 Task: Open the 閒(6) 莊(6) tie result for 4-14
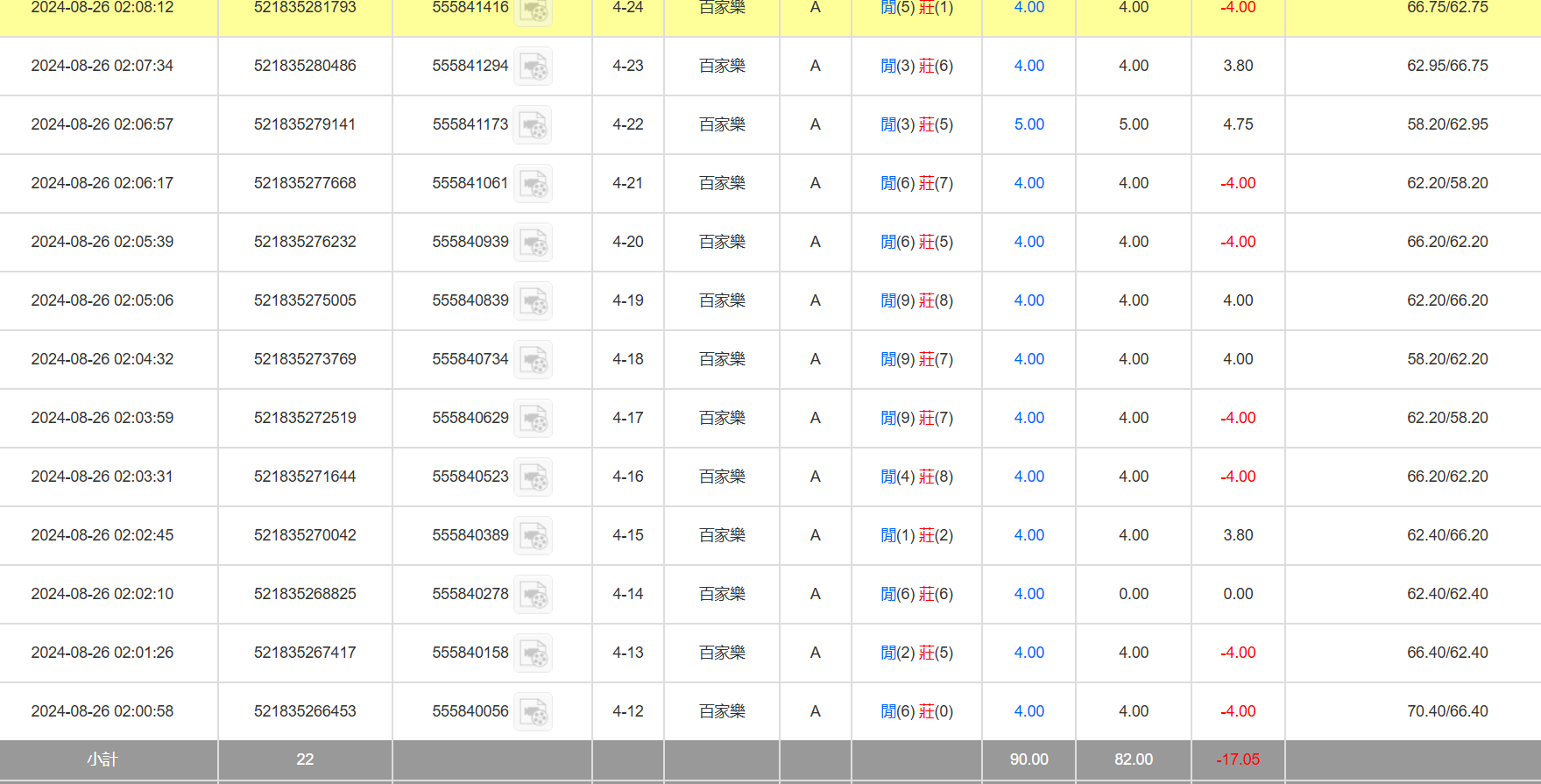pyautogui.click(x=916, y=594)
